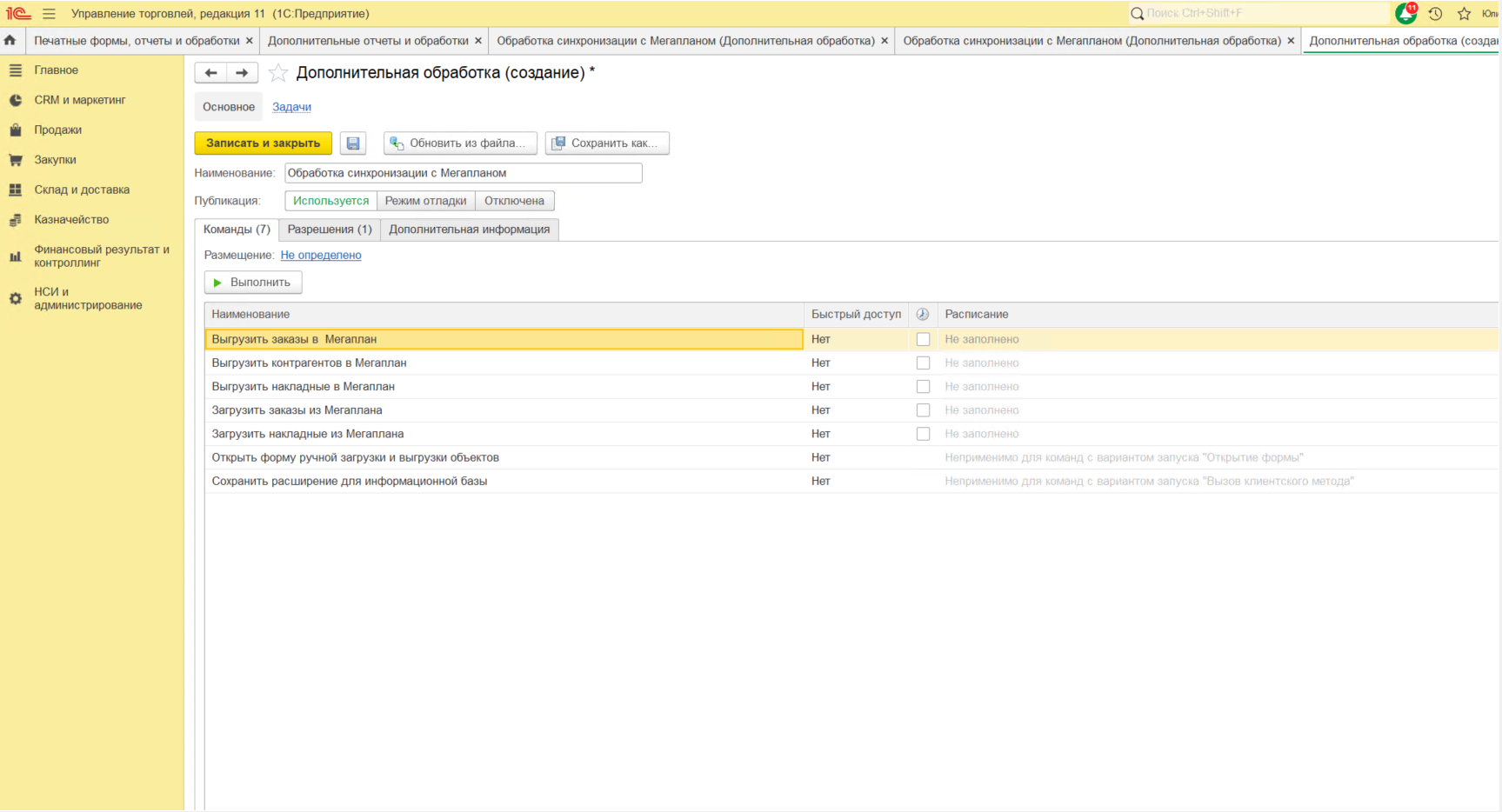Enable schedule for Выгрузить накладные в Мегаплан

click(923, 386)
